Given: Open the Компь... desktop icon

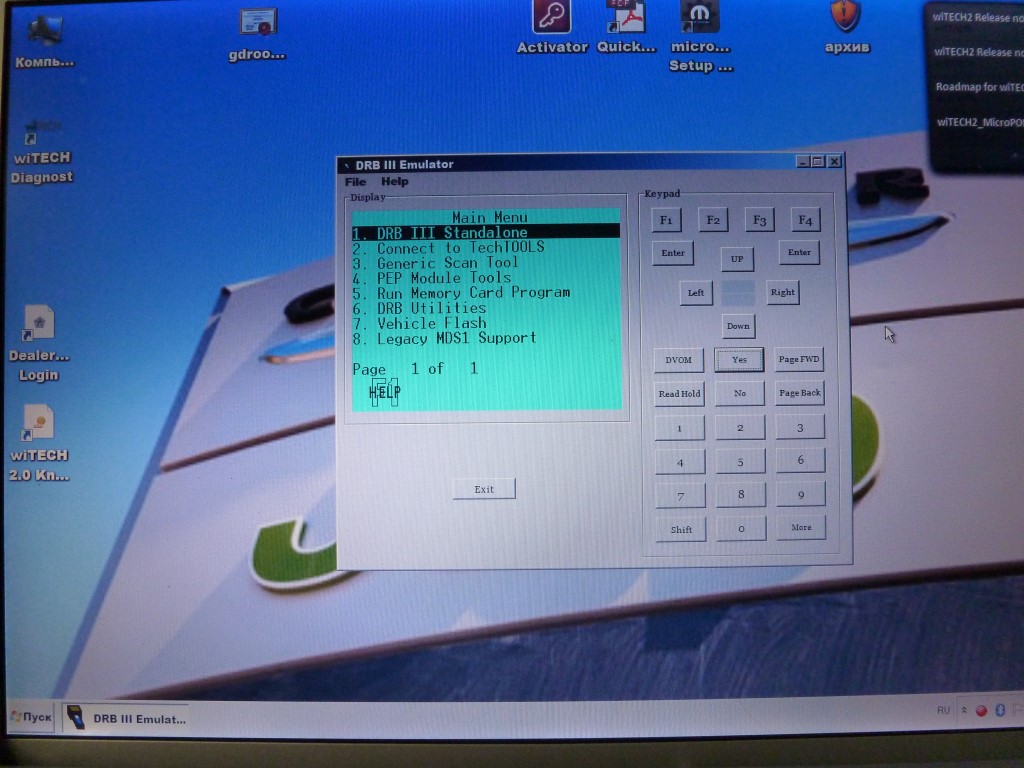Looking at the screenshot, I should [x=44, y=41].
